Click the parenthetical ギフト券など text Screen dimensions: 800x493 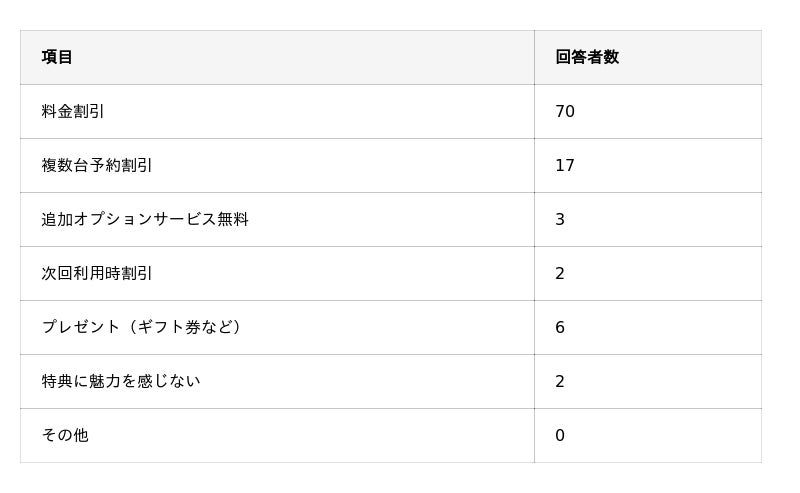[x=187, y=327]
